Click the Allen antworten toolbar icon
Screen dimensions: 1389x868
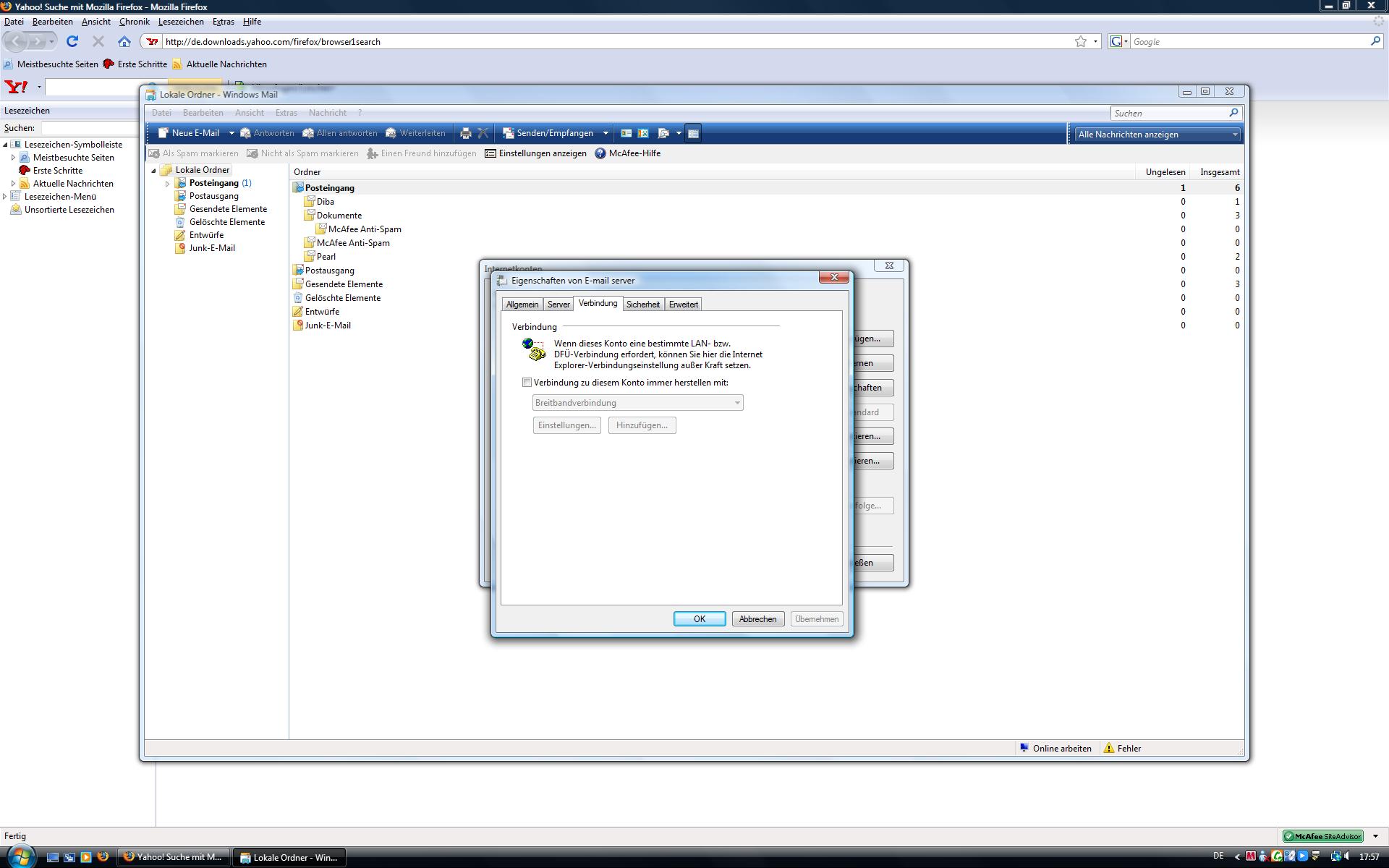point(308,133)
